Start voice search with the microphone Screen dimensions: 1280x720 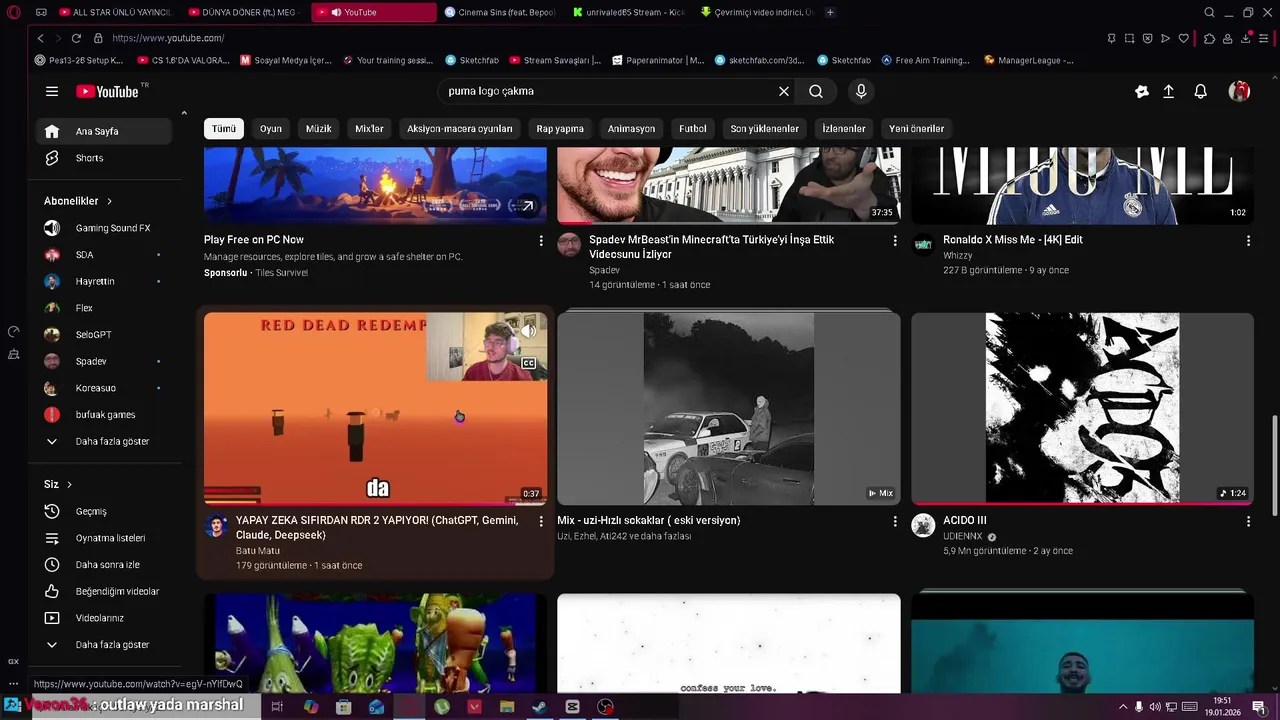861,91
